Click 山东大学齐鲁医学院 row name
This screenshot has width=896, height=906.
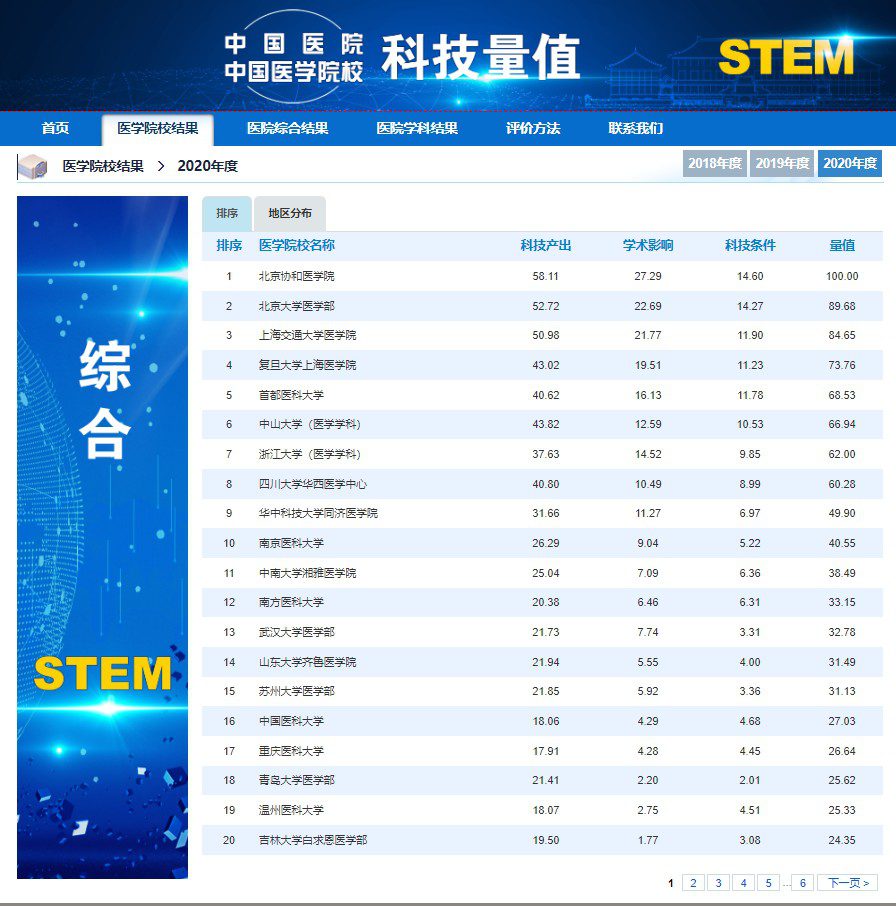307,662
